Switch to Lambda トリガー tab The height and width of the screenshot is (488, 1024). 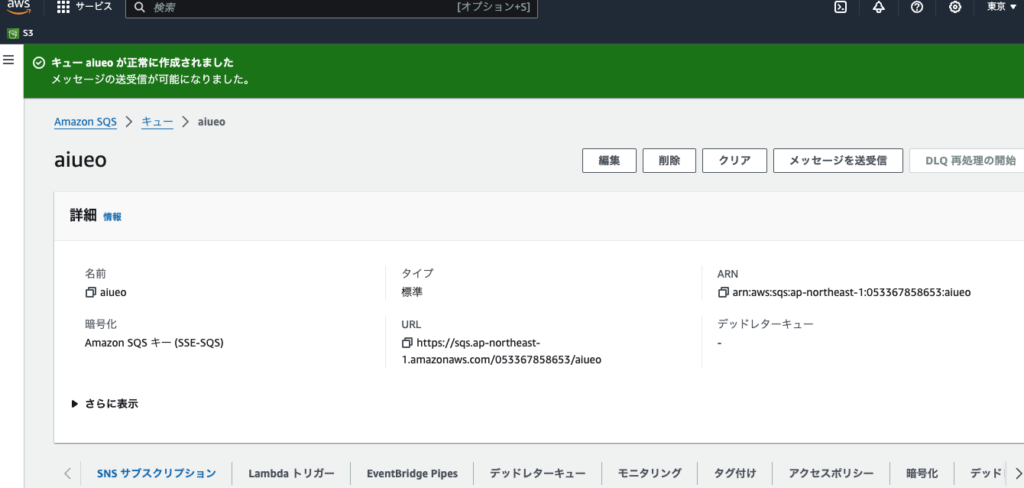[291, 474]
